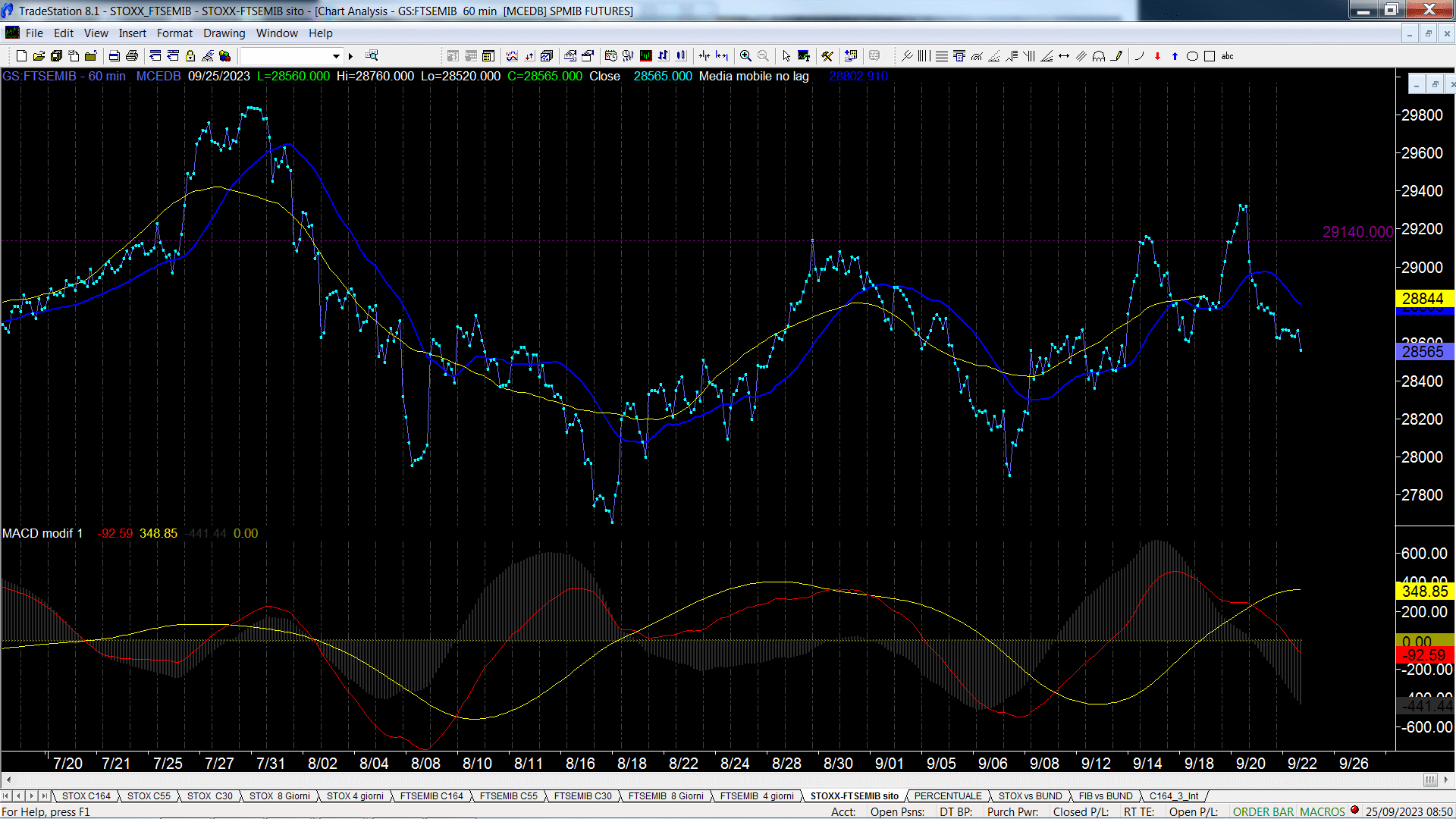Click the 28844 yellow price marker

tap(1423, 299)
